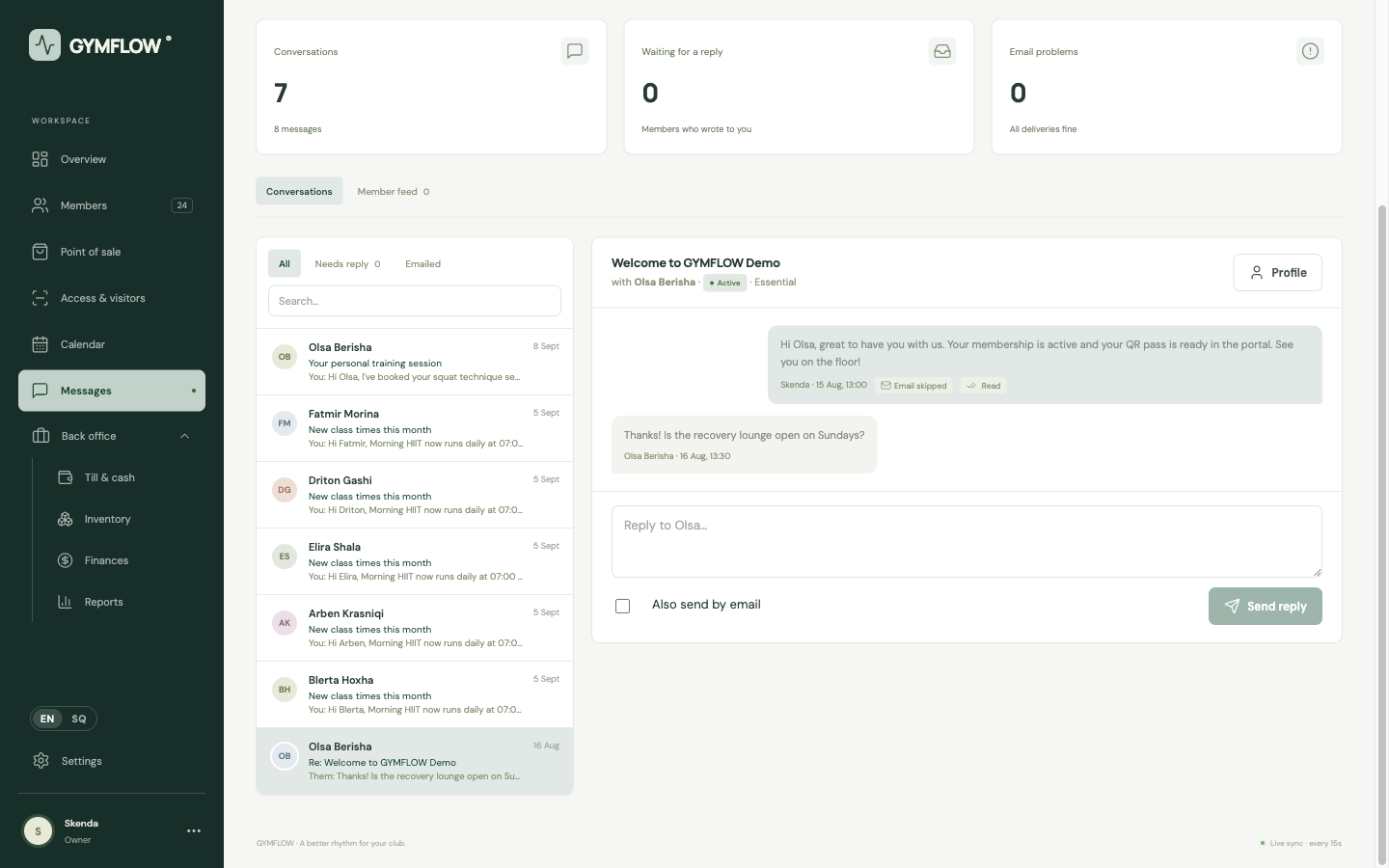This screenshot has width=1389, height=868.
Task: Click the AK avatar for Arben Krasniqi
Action: 285,623
